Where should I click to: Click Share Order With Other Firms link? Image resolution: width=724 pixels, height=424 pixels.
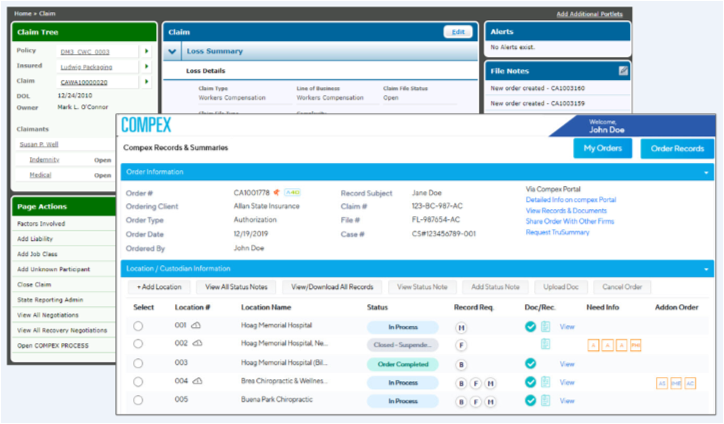coord(570,221)
